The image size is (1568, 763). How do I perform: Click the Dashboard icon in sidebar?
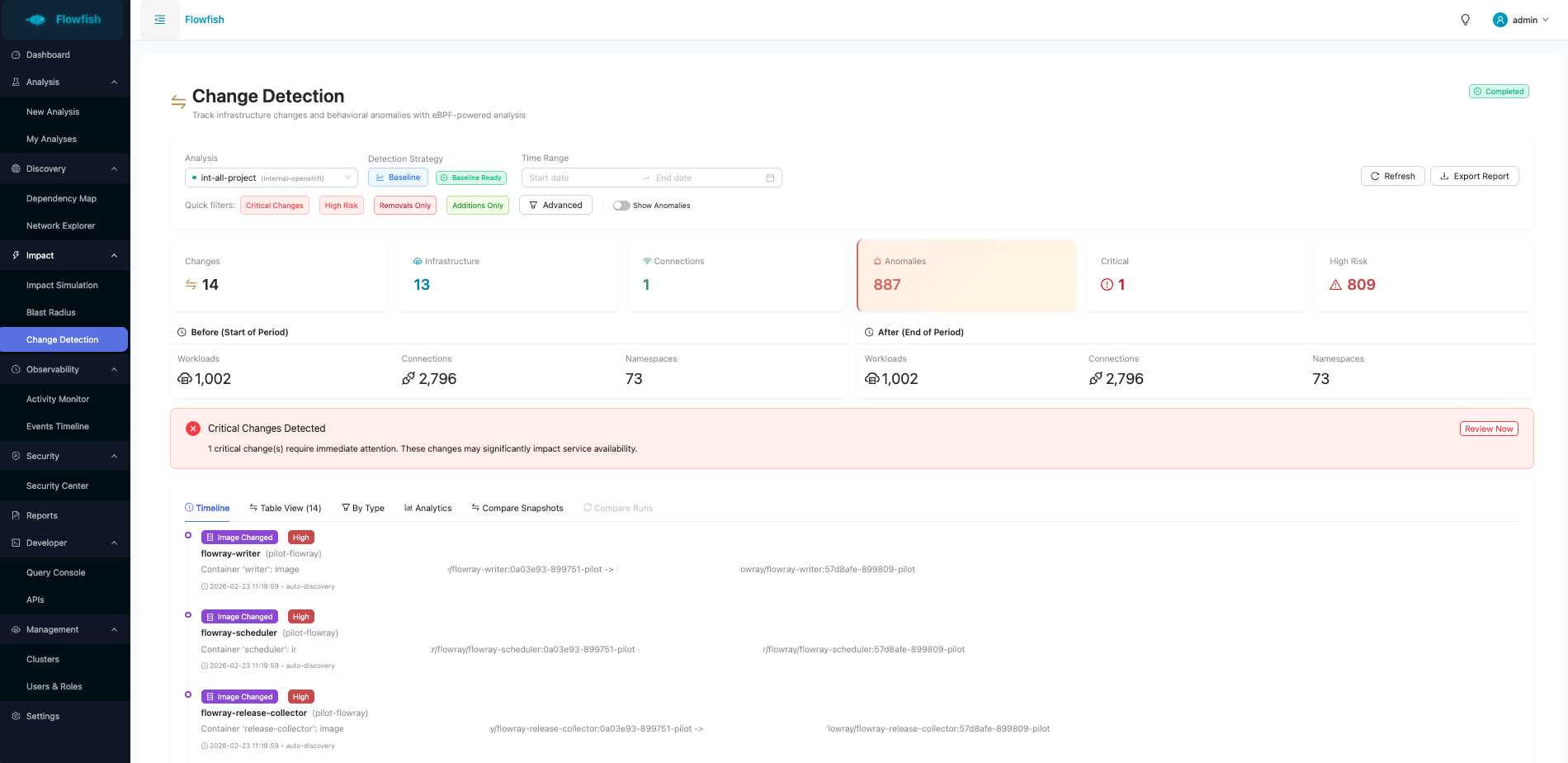click(x=16, y=55)
